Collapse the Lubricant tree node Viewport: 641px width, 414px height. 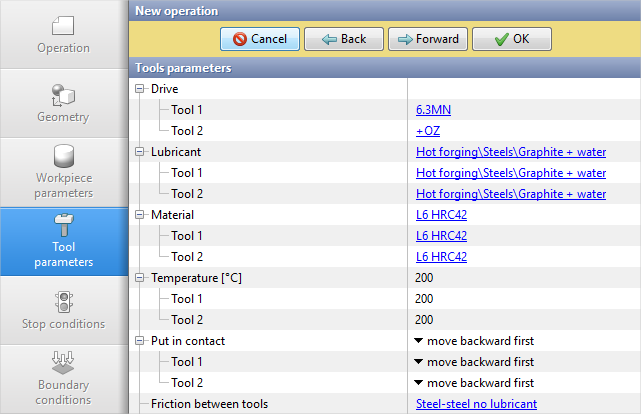(140, 152)
